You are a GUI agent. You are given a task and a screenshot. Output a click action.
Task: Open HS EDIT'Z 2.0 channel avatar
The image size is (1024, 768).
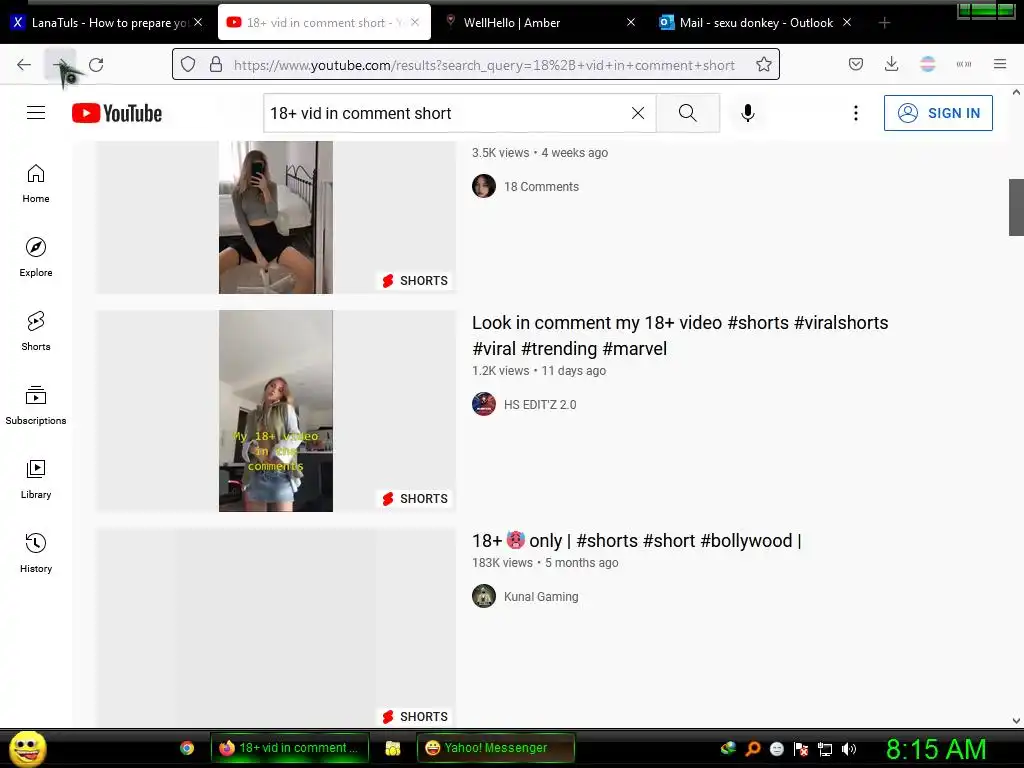pyautogui.click(x=484, y=404)
